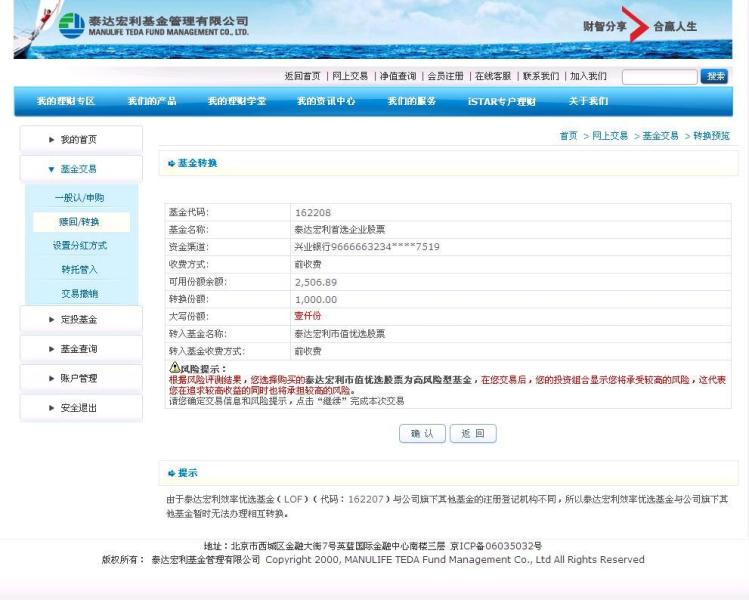Click the 搜索 search button
This screenshot has width=749, height=600.
coord(714,76)
